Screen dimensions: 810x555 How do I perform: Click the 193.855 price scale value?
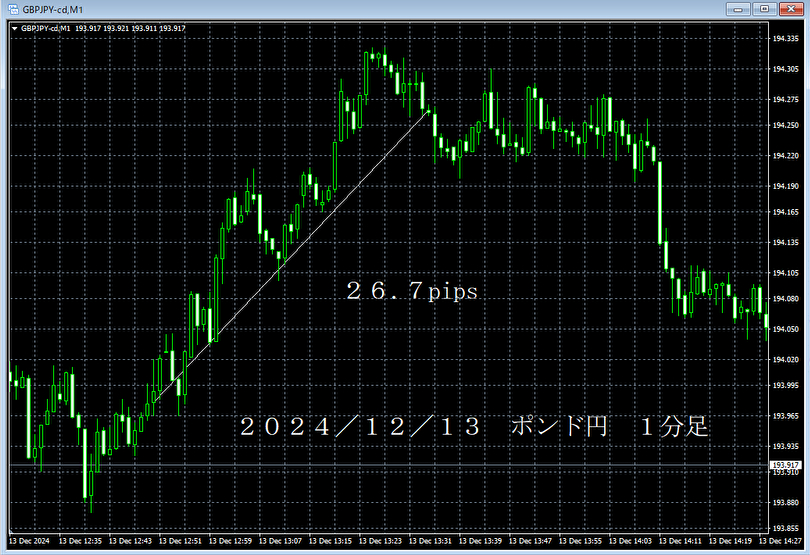pyautogui.click(x=785, y=529)
